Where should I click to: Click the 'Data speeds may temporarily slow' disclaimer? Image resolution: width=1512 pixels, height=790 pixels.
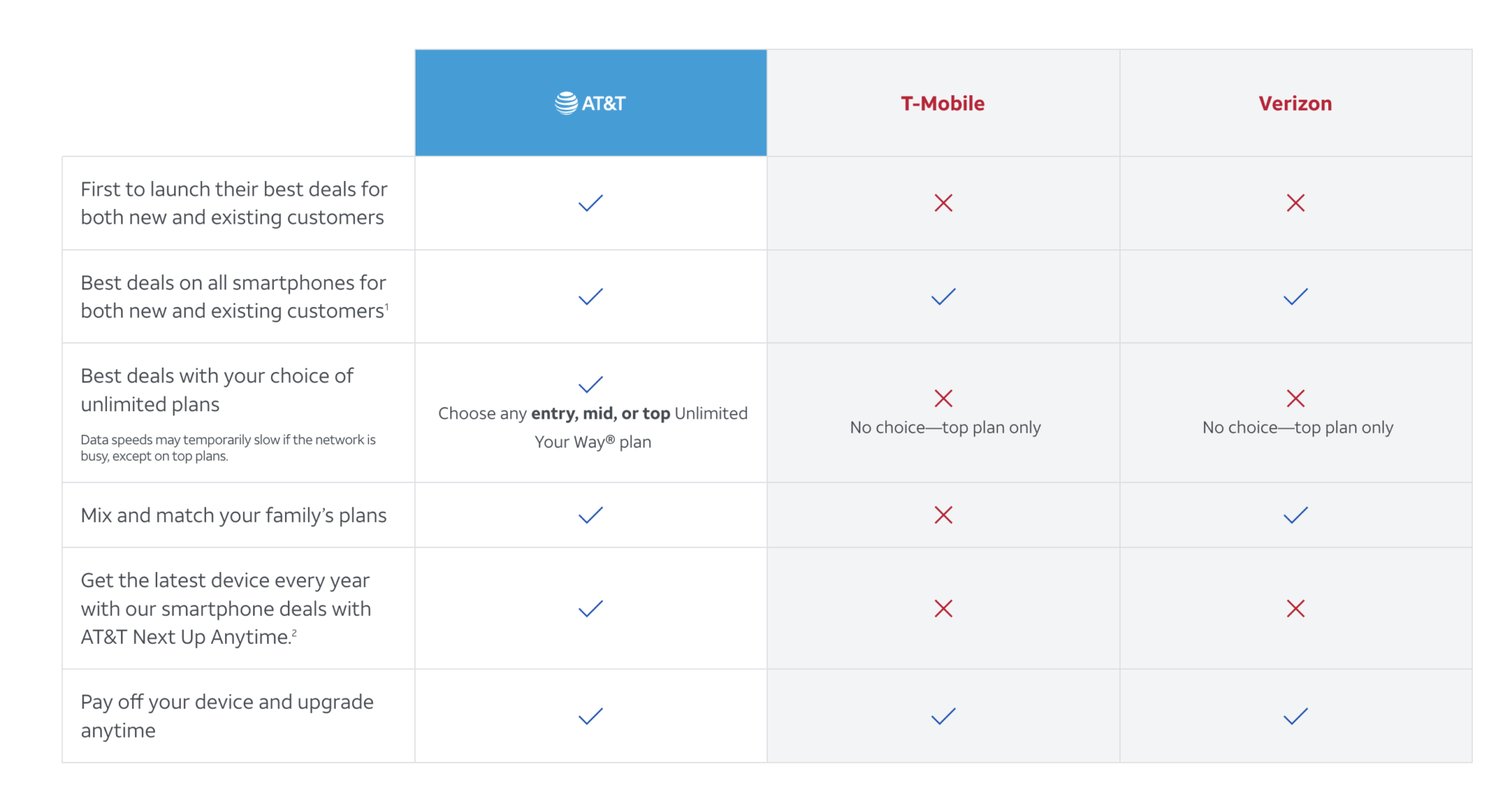(227, 447)
